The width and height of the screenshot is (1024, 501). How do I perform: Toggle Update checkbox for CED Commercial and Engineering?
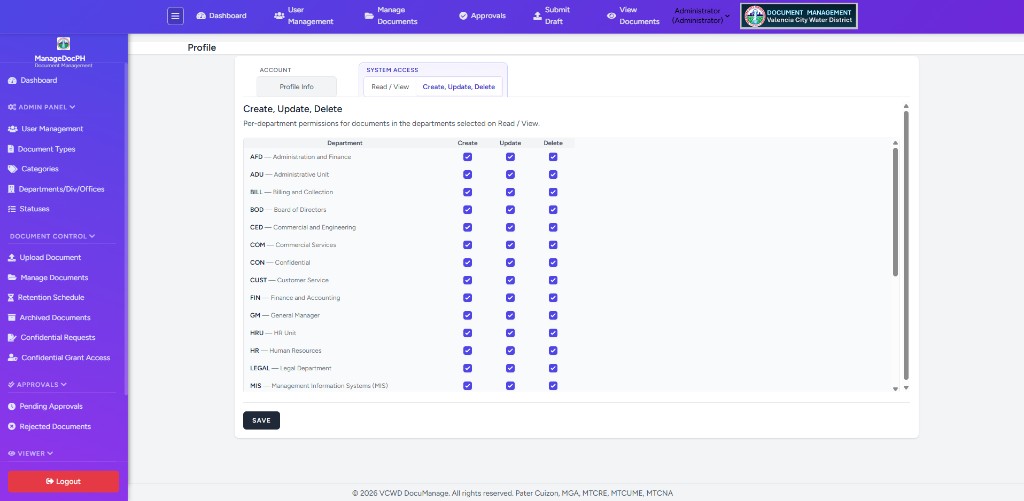tap(510, 227)
